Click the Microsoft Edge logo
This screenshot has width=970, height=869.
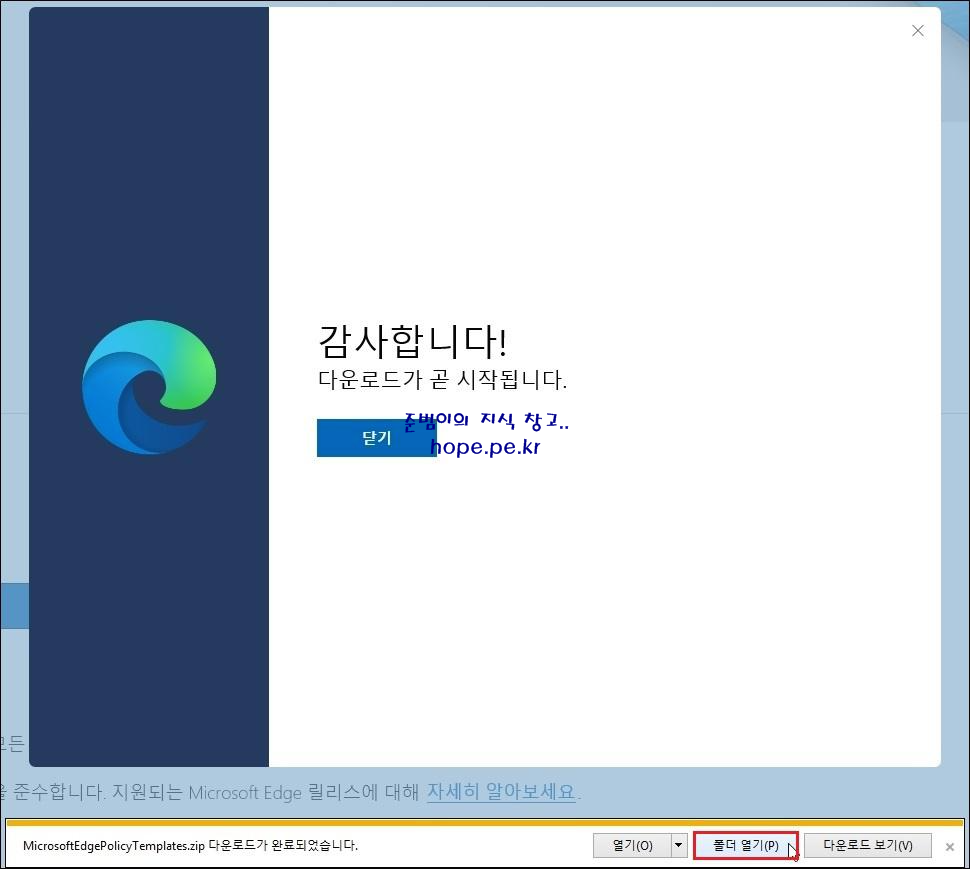click(149, 387)
